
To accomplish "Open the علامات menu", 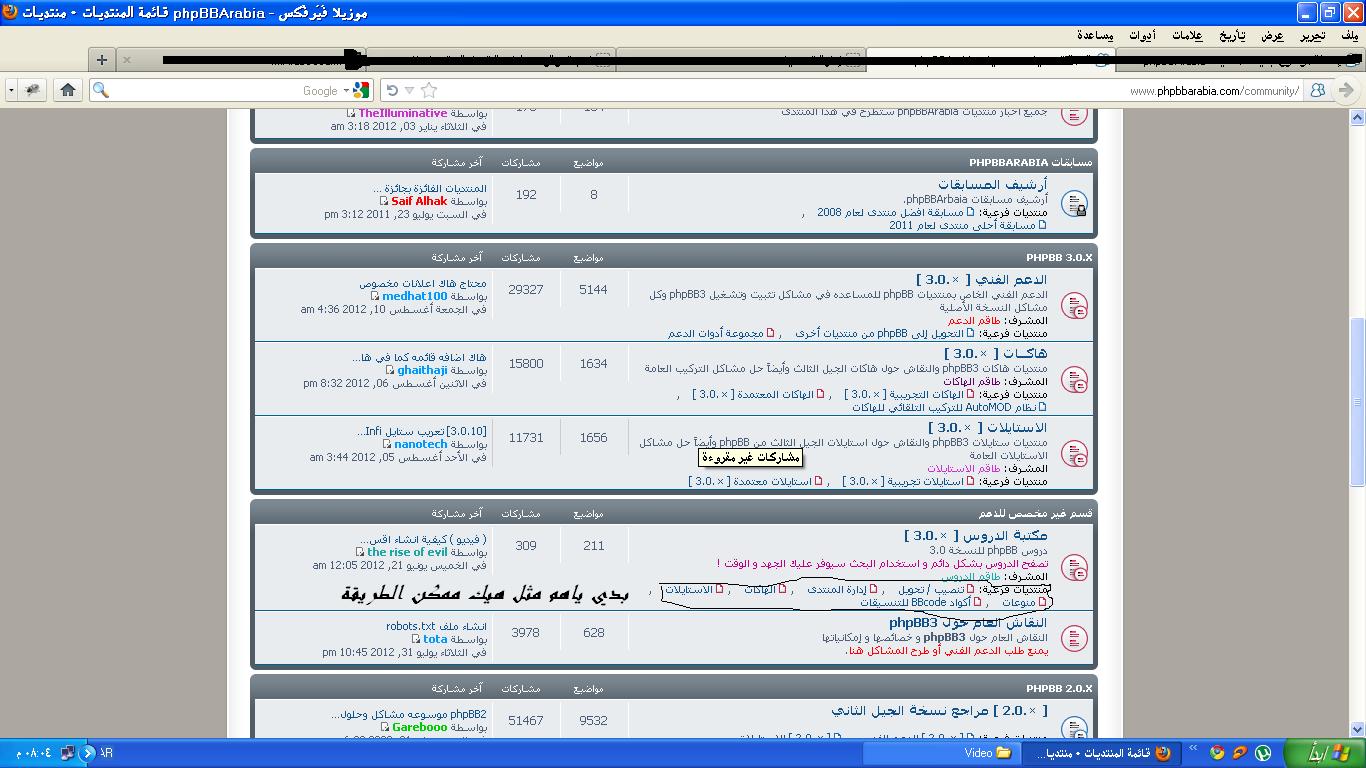I will coord(1187,35).
